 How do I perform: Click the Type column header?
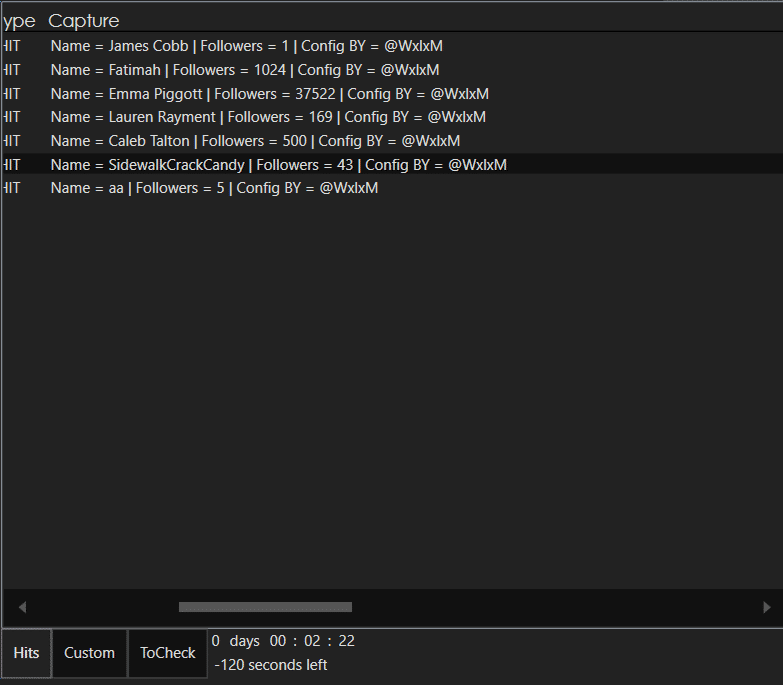[x=19, y=21]
